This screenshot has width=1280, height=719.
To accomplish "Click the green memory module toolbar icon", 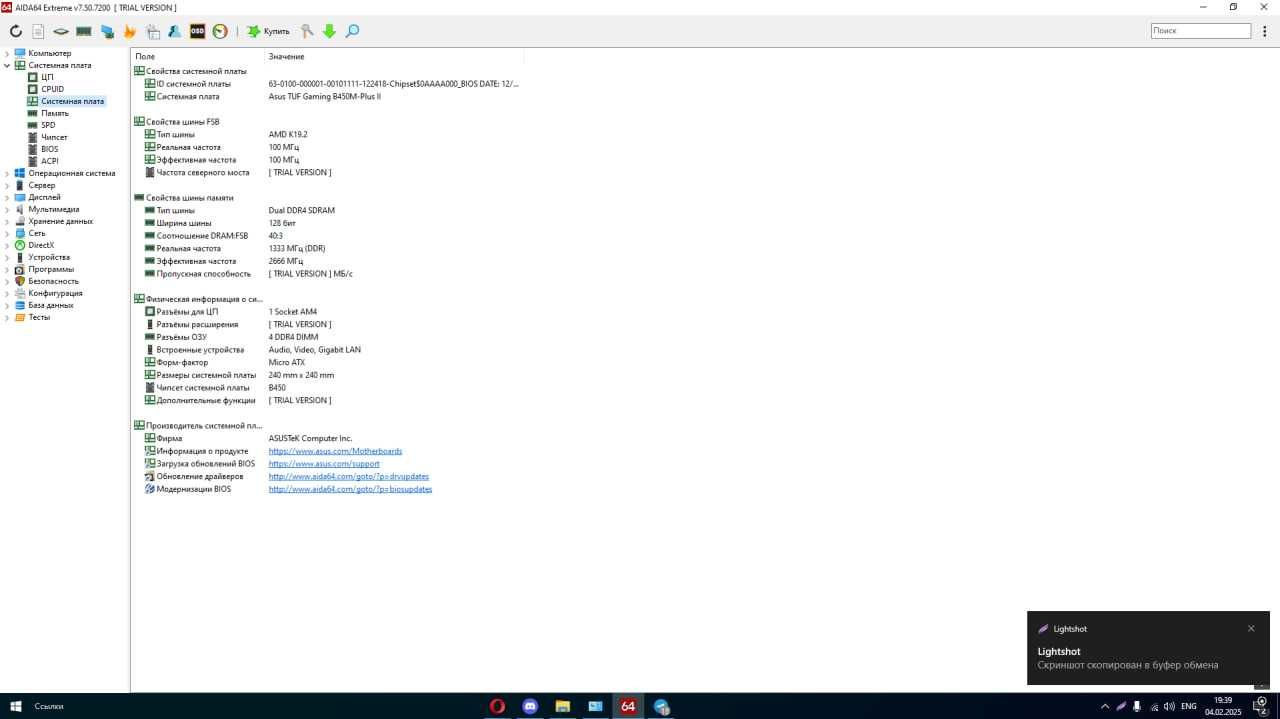I will click(x=84, y=32).
